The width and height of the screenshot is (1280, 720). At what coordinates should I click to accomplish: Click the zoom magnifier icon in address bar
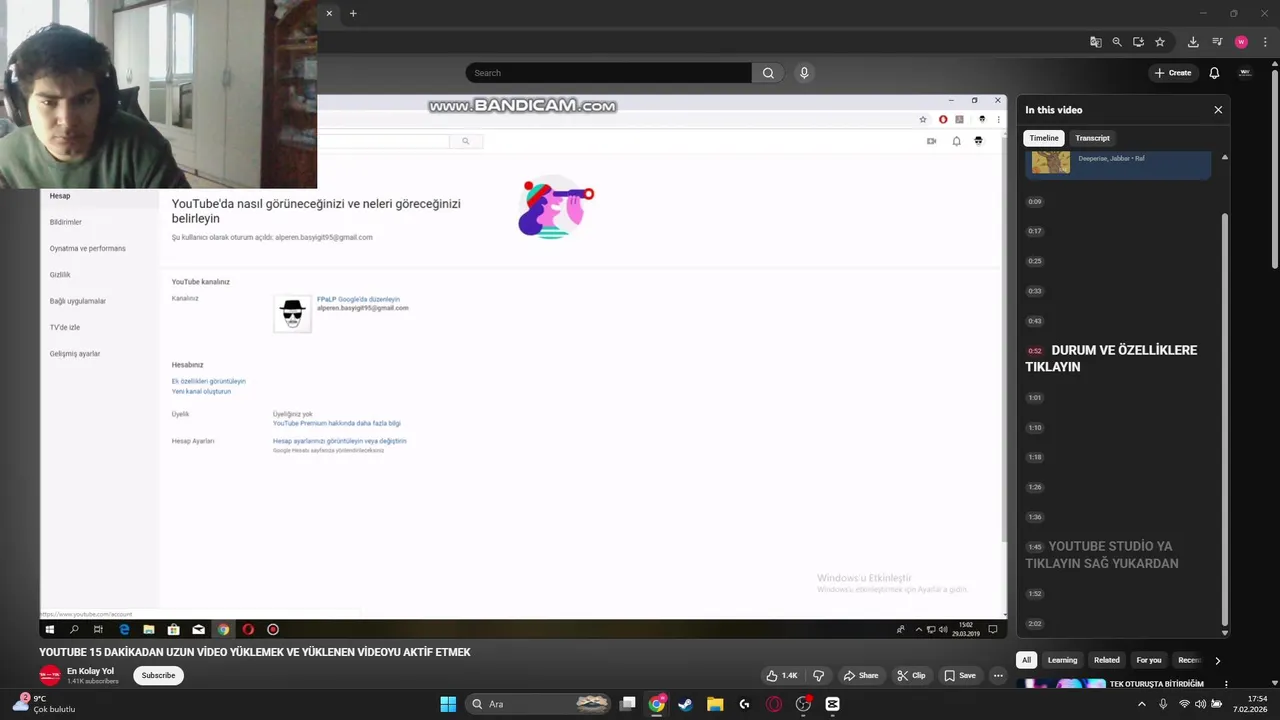point(1117,42)
